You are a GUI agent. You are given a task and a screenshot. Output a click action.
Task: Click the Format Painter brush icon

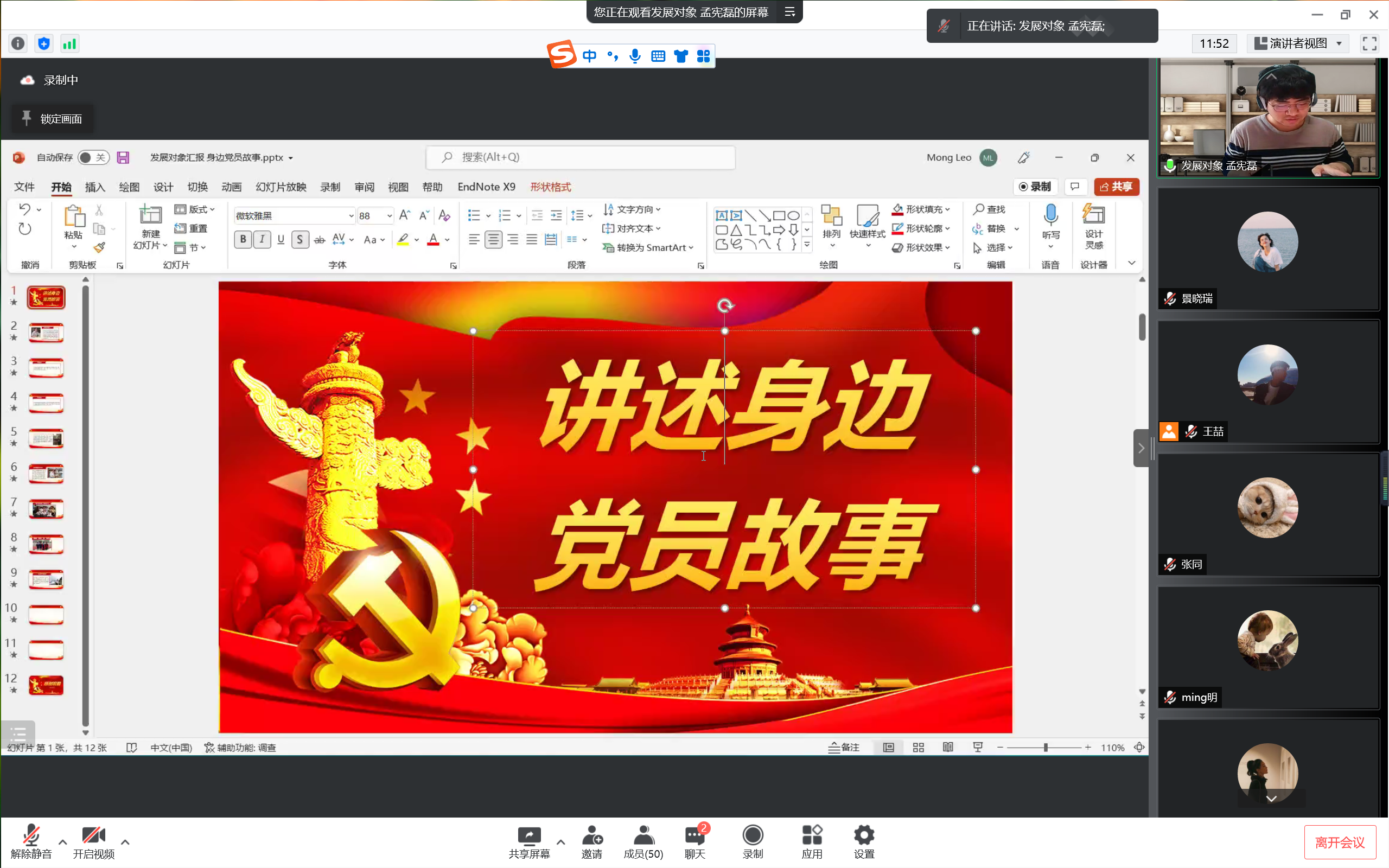coord(99,247)
